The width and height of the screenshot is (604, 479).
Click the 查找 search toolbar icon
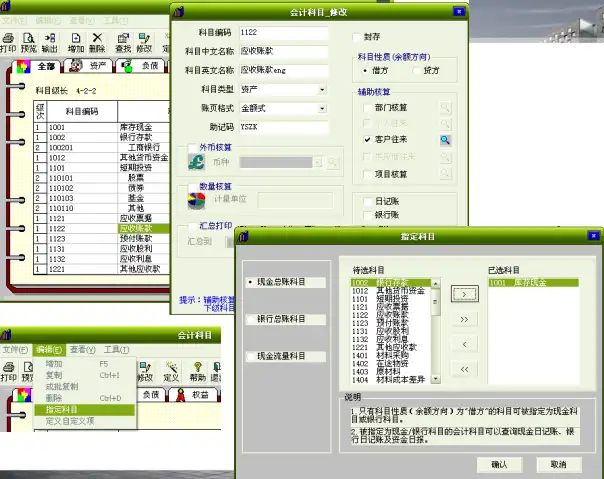[123, 42]
